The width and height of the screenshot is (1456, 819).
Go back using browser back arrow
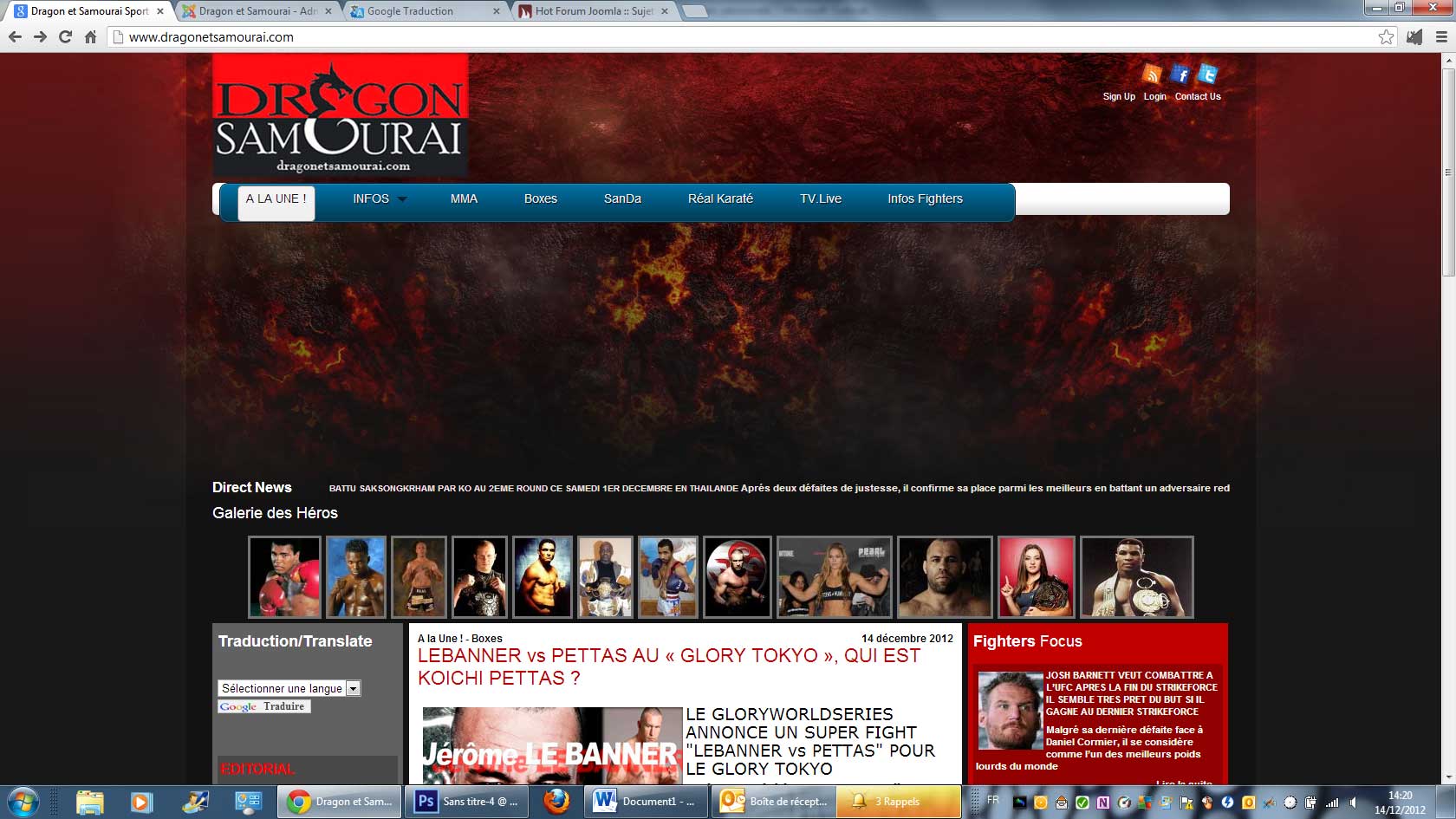coord(15,36)
